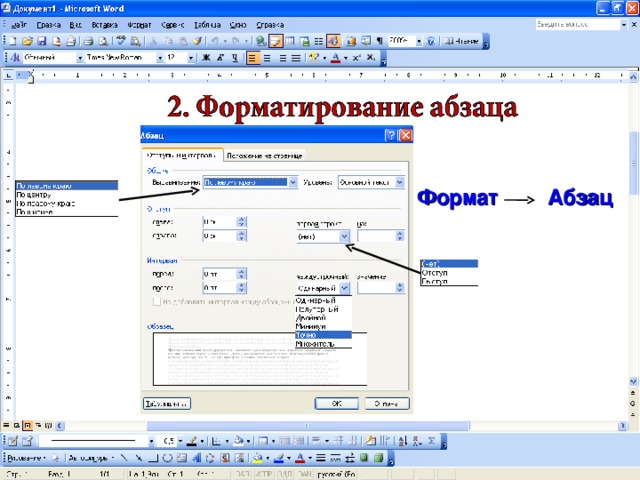Click the 'перед' spacing stepper arrows
This screenshot has height=480, width=640.
click(x=241, y=274)
